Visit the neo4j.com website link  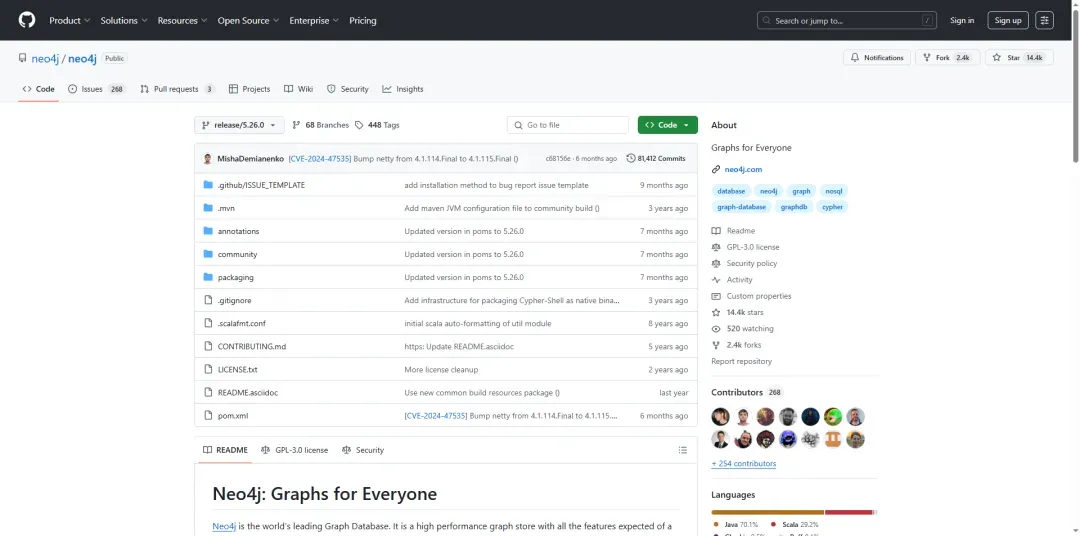[743, 169]
